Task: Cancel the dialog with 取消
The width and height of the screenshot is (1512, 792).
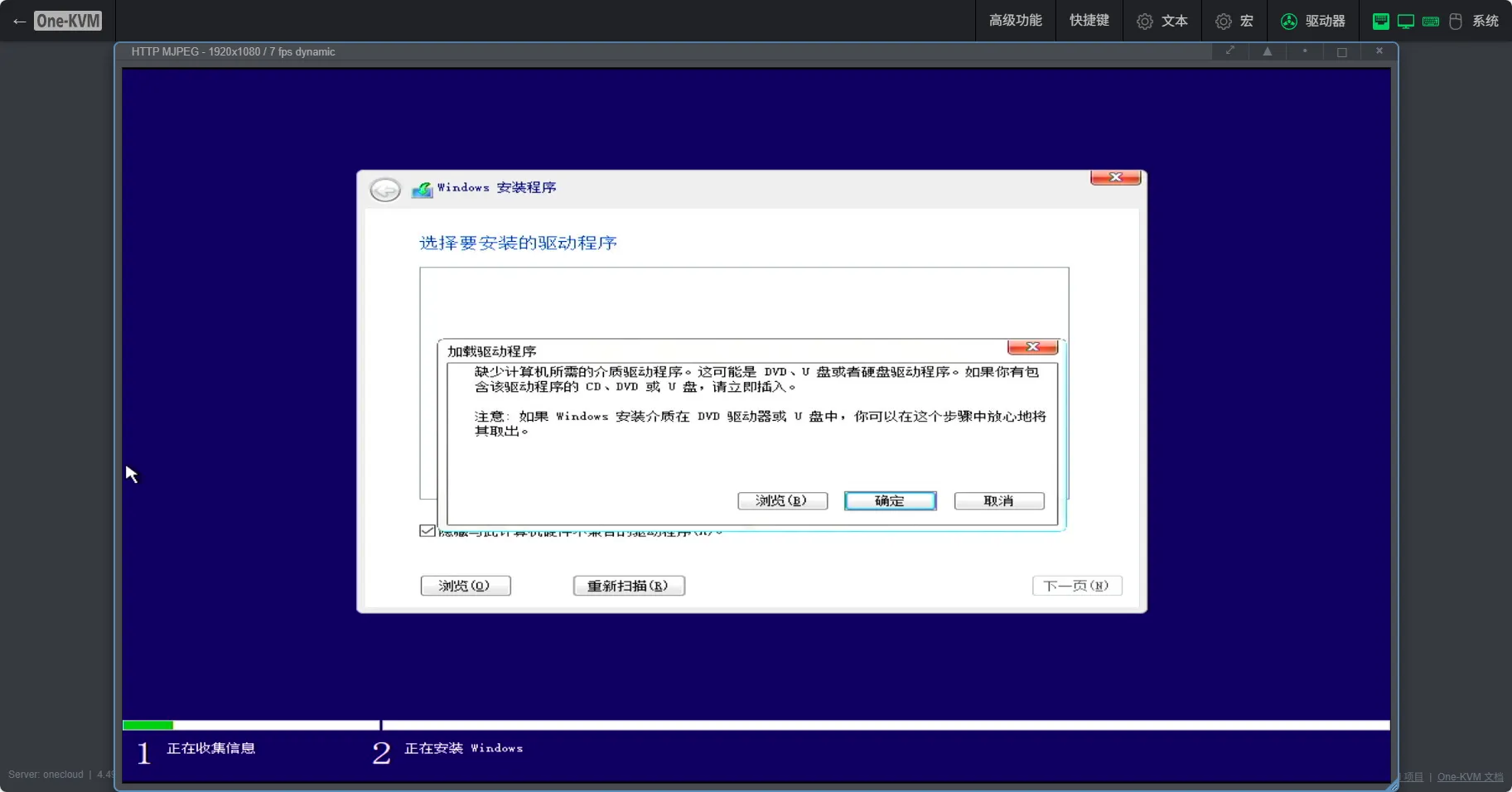Action: 999,500
